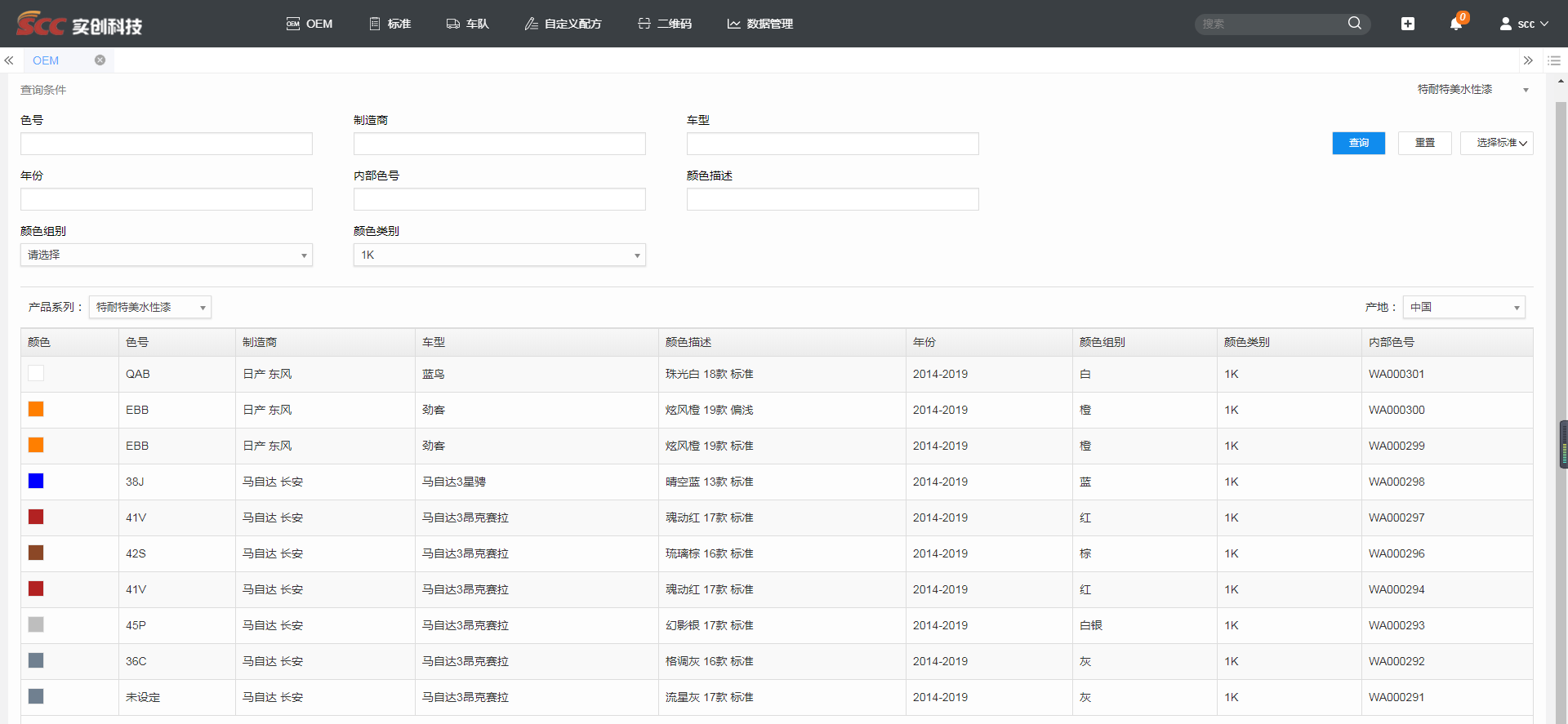This screenshot has height=724, width=1568.
Task: Click the brown swatch for 42S
Action: click(x=36, y=553)
